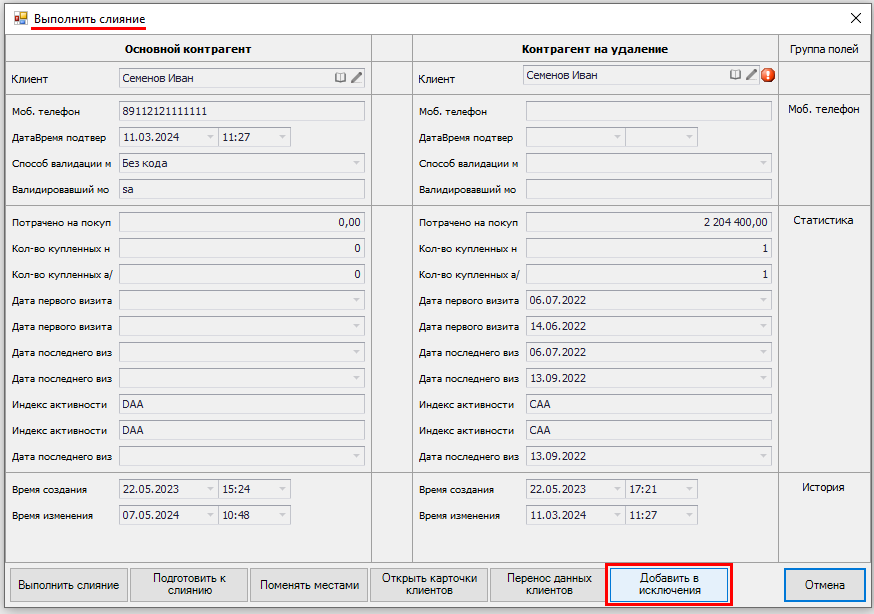874x614 pixels.
Task: Click the main Моб. телефон field 89112121111111
Action: pyautogui.click(x=241, y=111)
